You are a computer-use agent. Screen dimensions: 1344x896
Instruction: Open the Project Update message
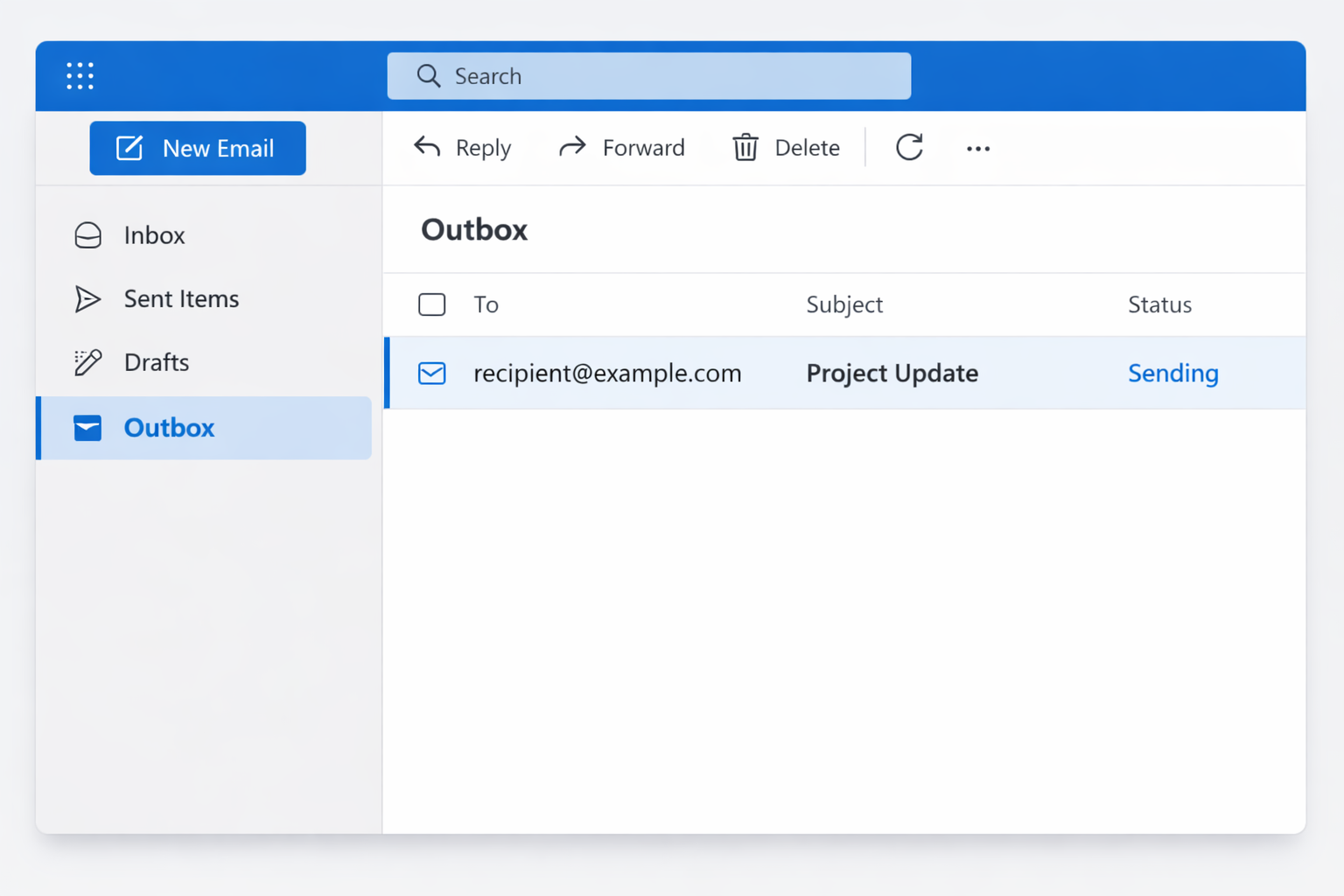(892, 374)
